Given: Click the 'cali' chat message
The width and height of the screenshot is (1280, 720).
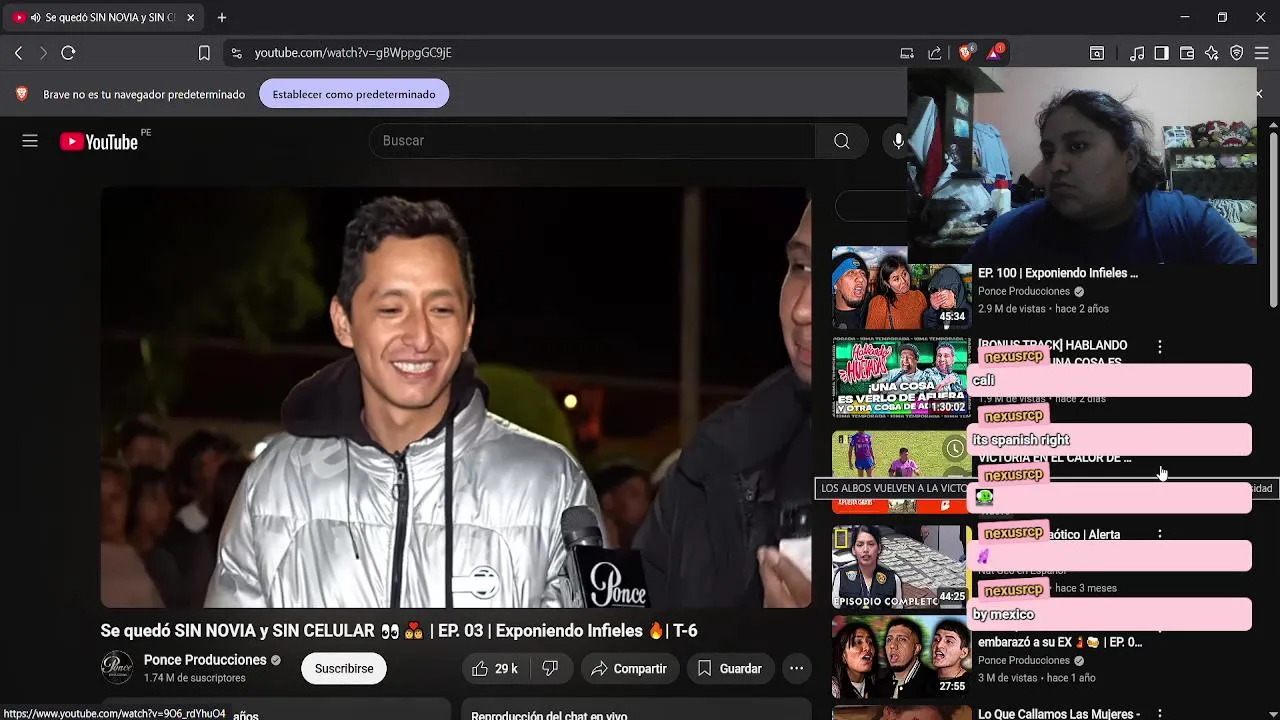Looking at the screenshot, I should pos(1110,380).
